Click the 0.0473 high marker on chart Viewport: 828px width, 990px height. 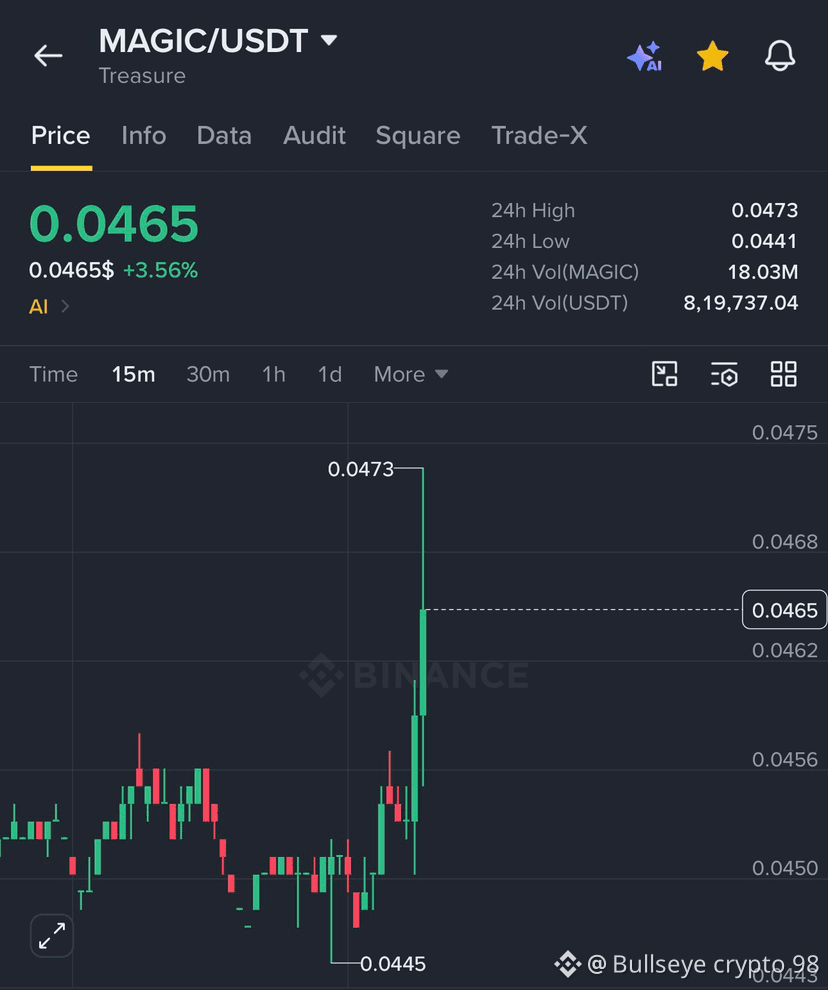coord(361,469)
